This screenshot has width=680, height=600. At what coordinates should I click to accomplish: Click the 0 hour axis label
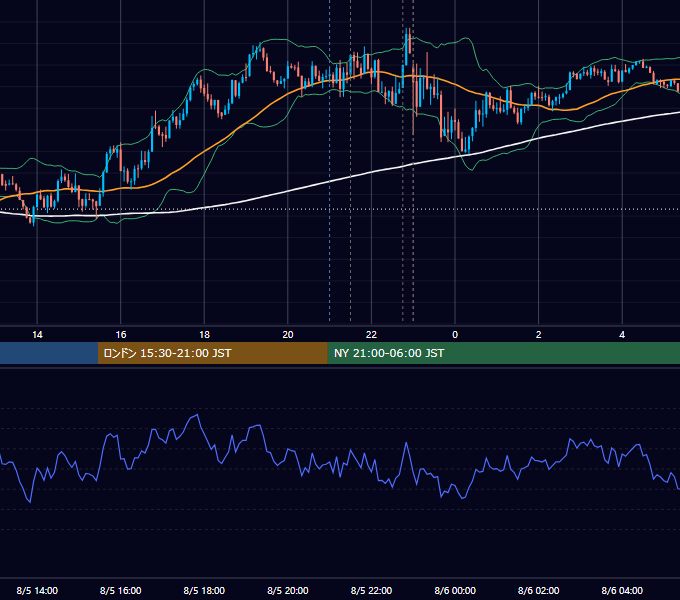point(455,335)
